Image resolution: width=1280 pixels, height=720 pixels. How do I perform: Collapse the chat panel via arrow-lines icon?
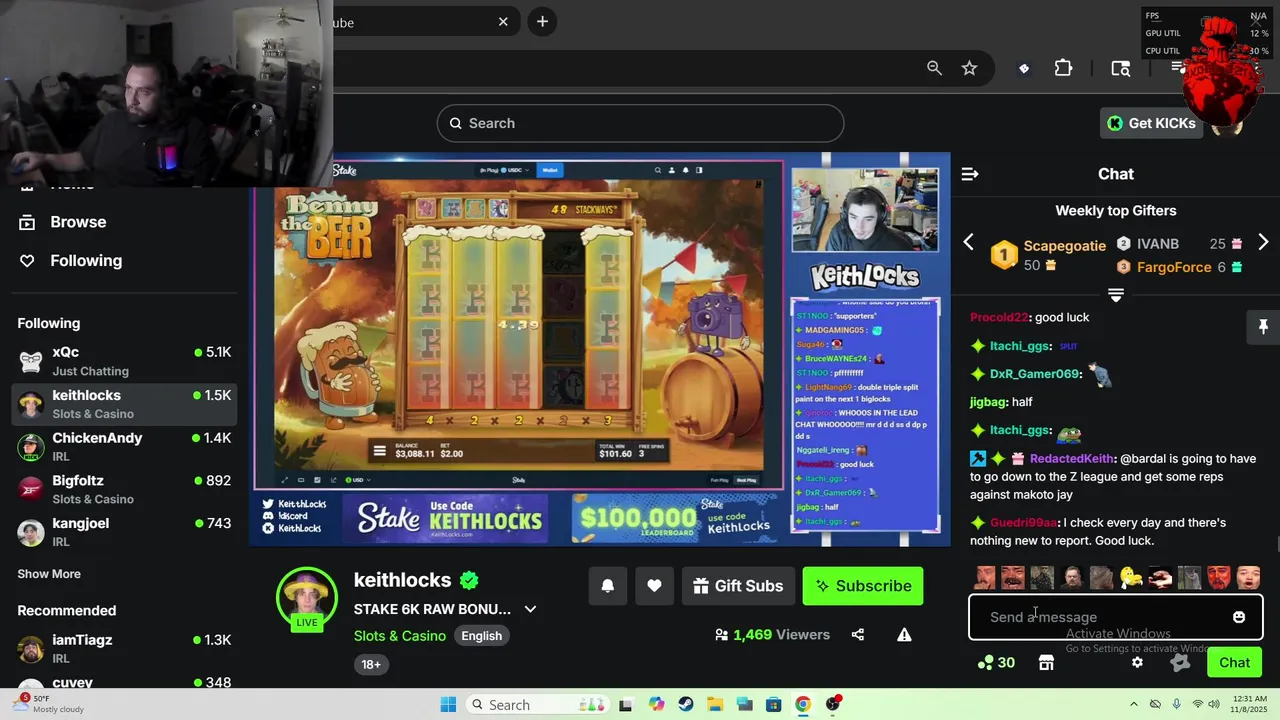pos(969,174)
